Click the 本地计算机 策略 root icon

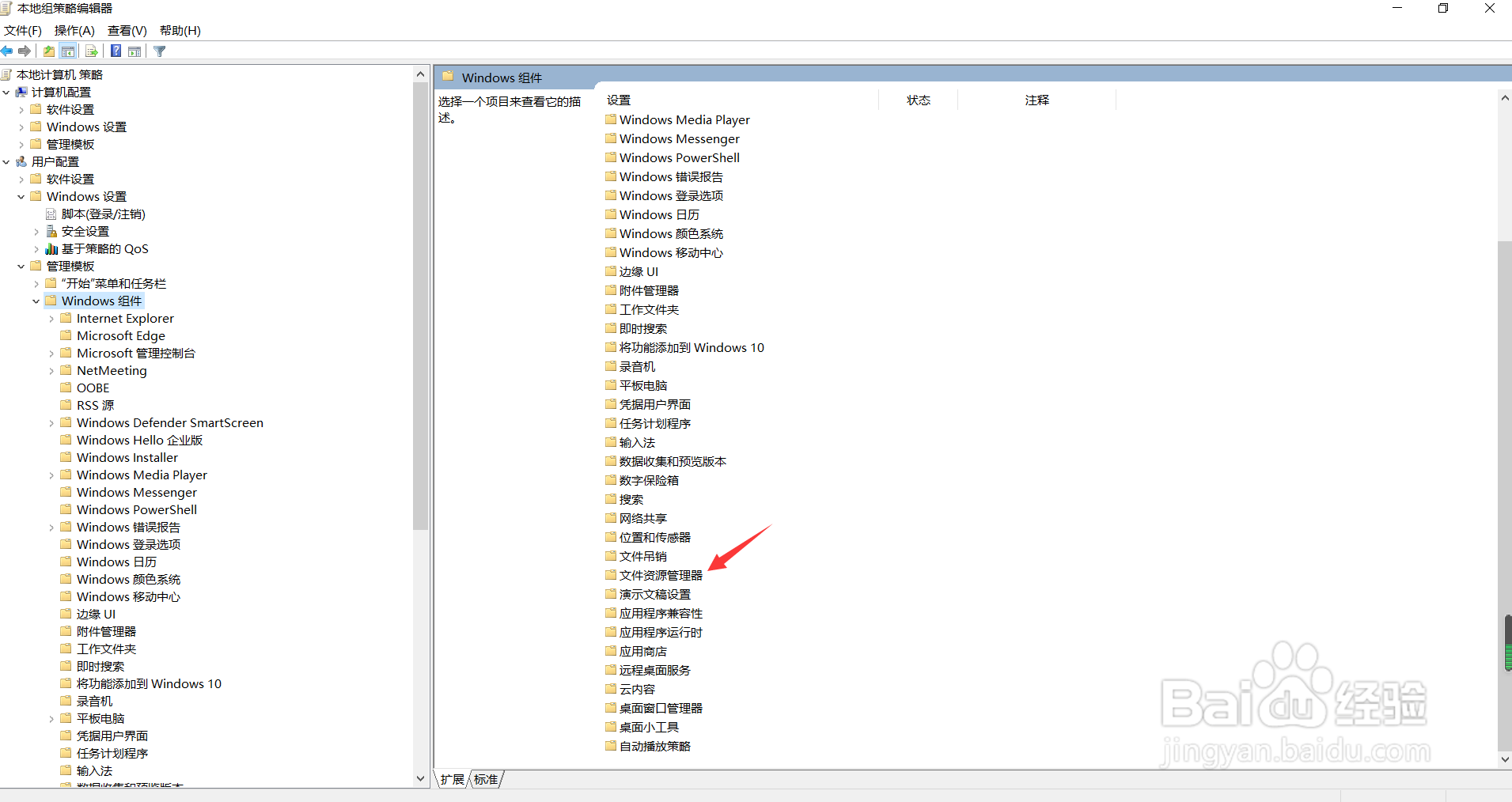click(6, 75)
